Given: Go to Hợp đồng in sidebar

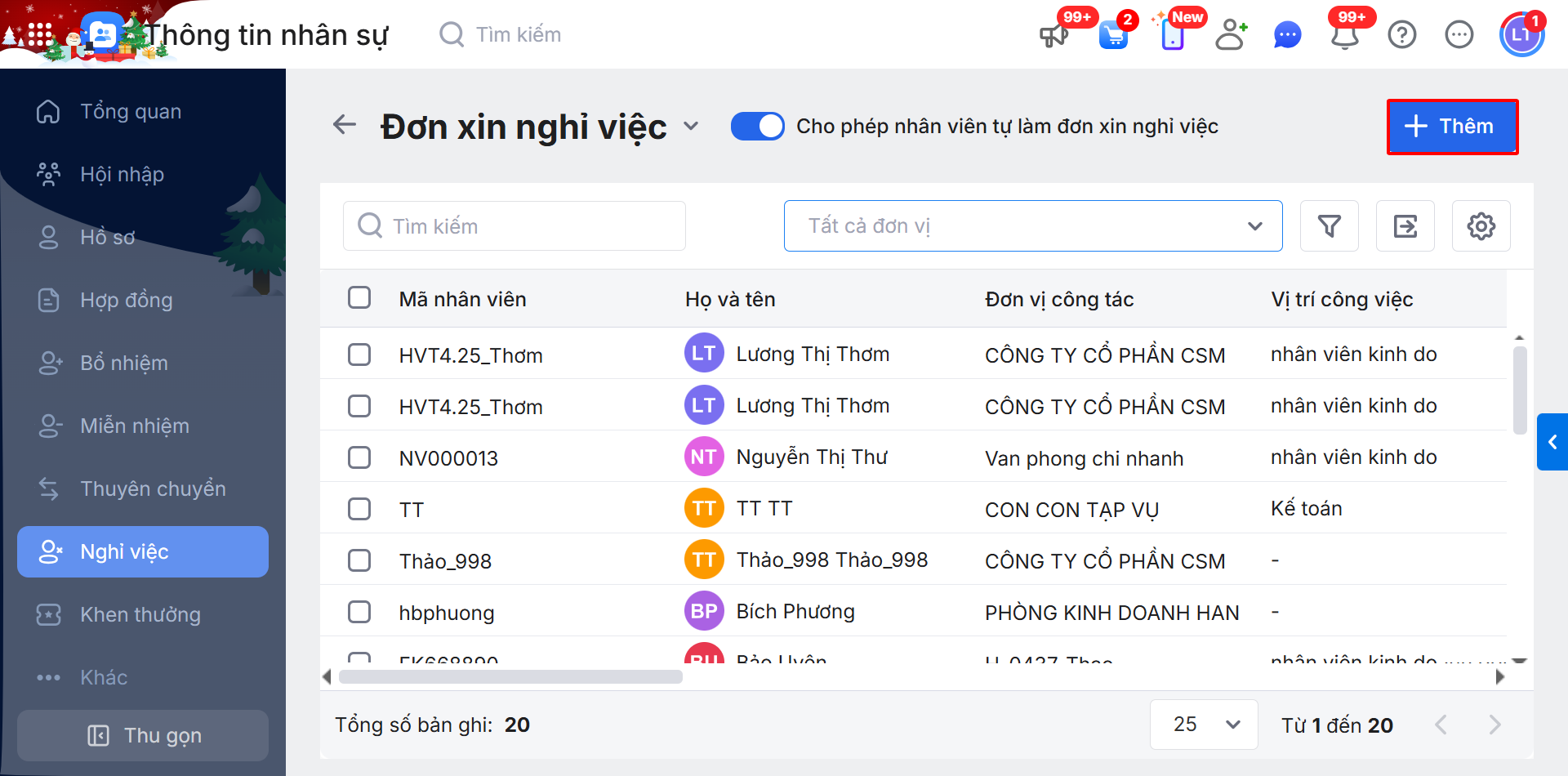Looking at the screenshot, I should click(127, 300).
